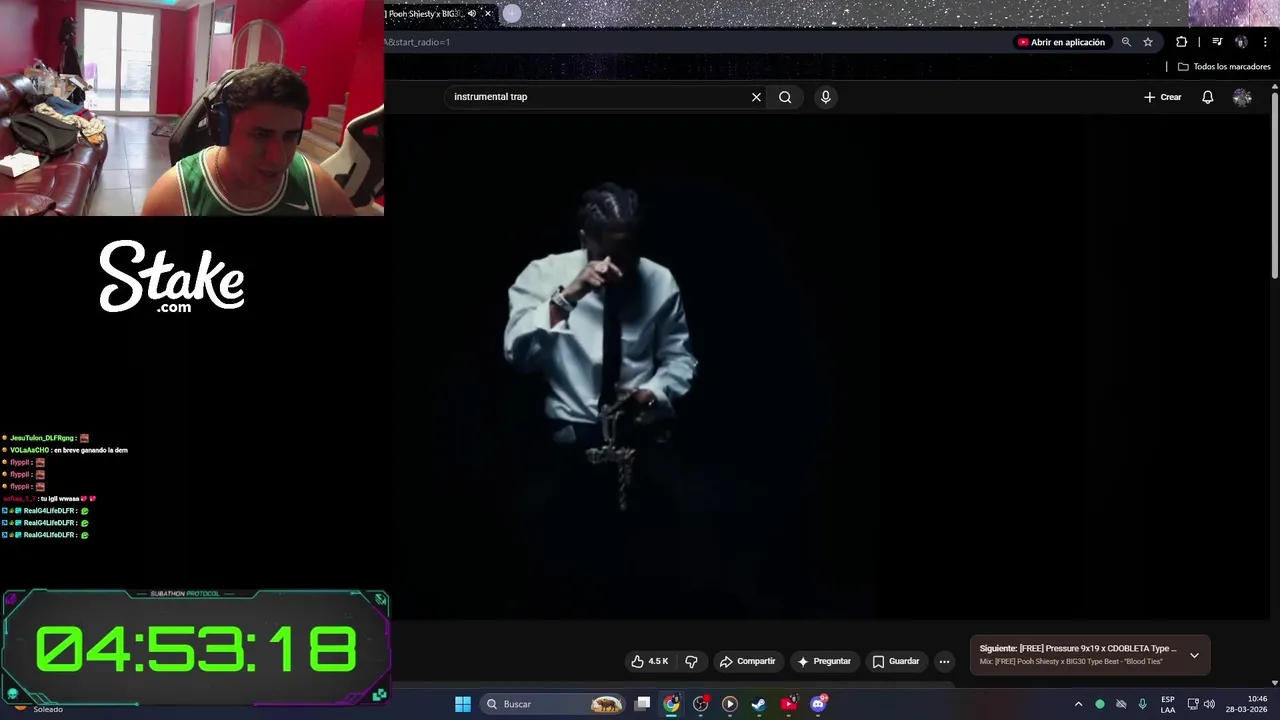Click the YouTube search magnifier button
This screenshot has height=720, width=1280.
tap(785, 97)
